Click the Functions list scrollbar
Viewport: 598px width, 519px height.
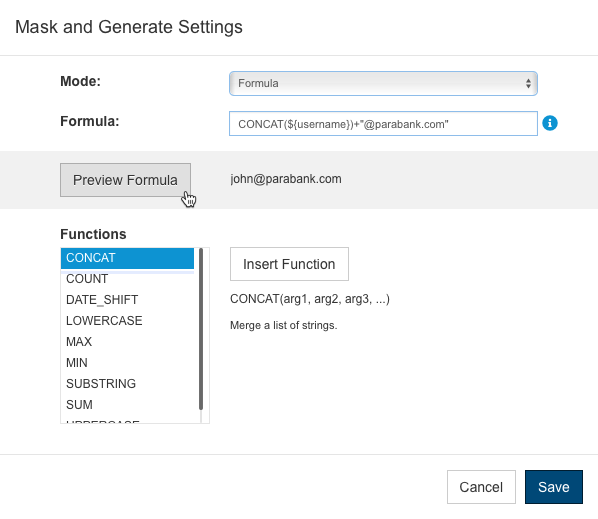(201, 329)
